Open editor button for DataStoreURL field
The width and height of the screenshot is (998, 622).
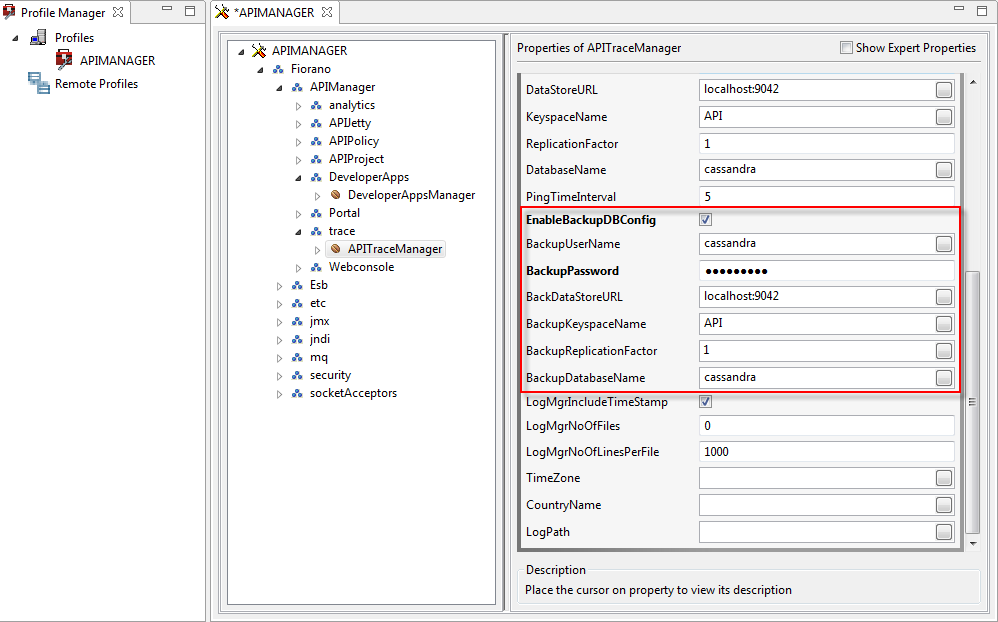pyautogui.click(x=944, y=90)
